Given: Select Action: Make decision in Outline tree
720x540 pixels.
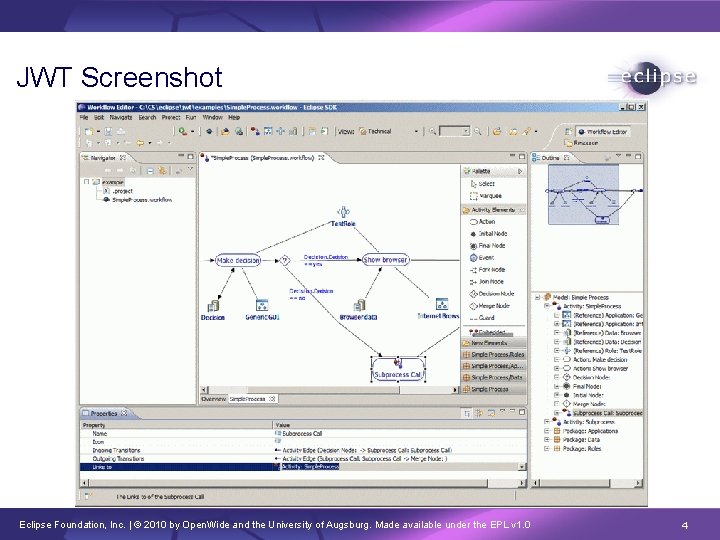Looking at the screenshot, I should coord(595,360).
